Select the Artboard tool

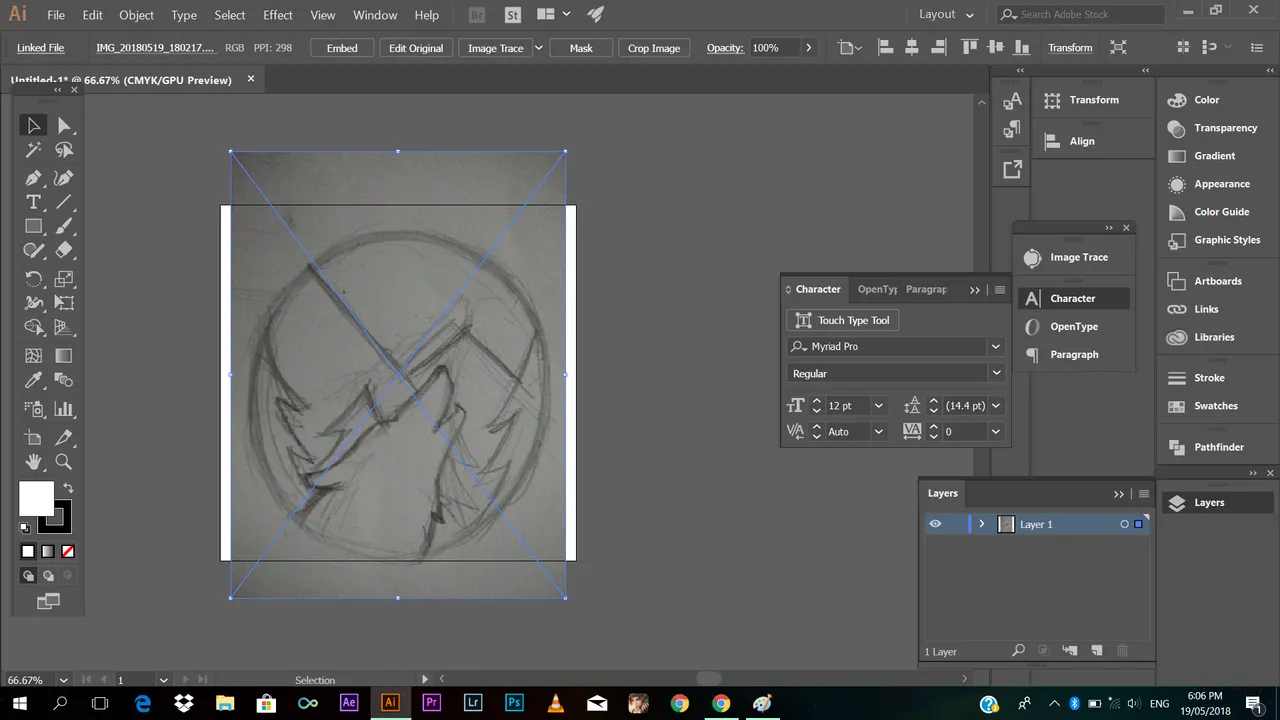(x=33, y=437)
